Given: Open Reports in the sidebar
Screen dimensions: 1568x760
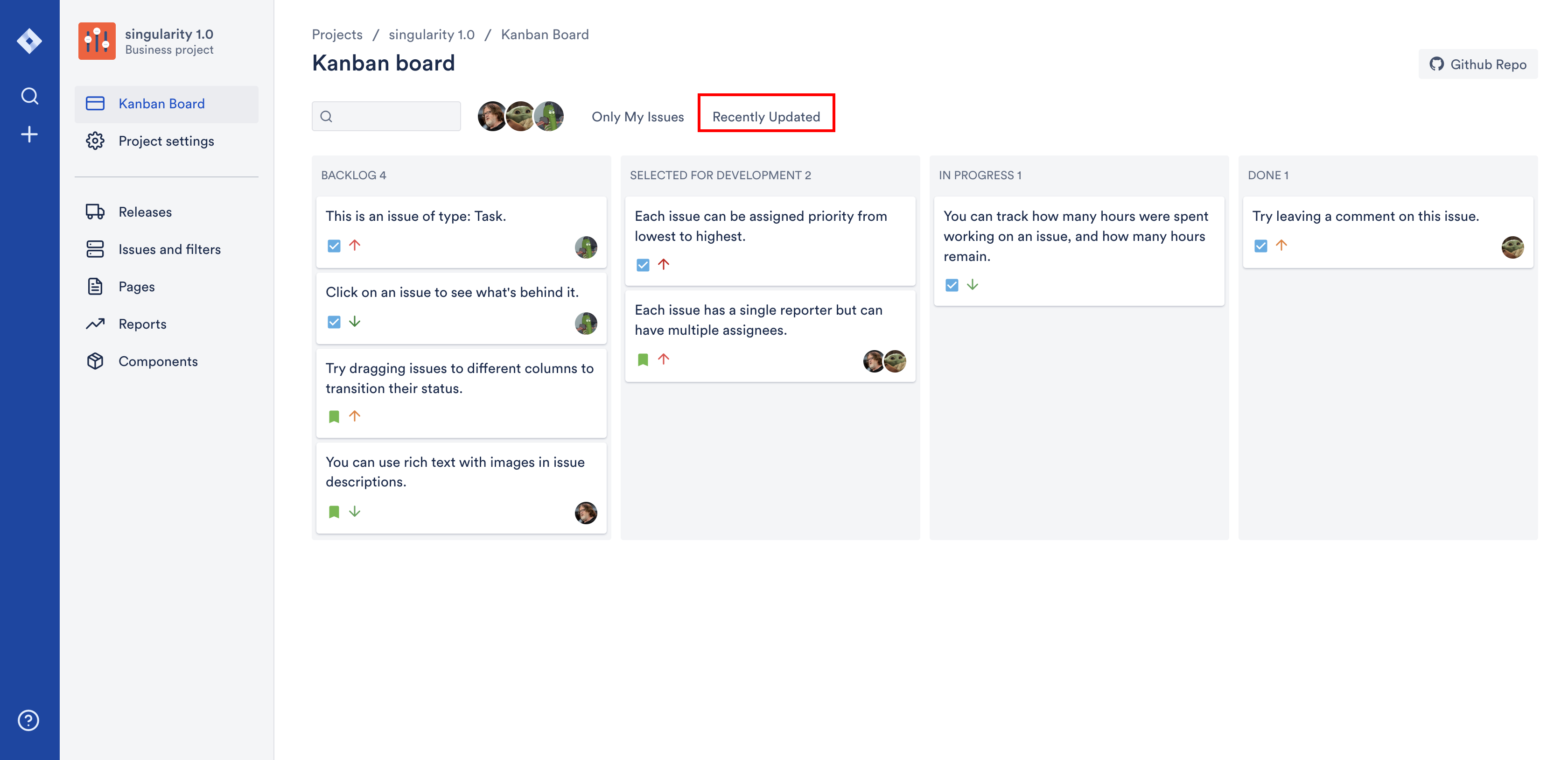Looking at the screenshot, I should [x=142, y=324].
